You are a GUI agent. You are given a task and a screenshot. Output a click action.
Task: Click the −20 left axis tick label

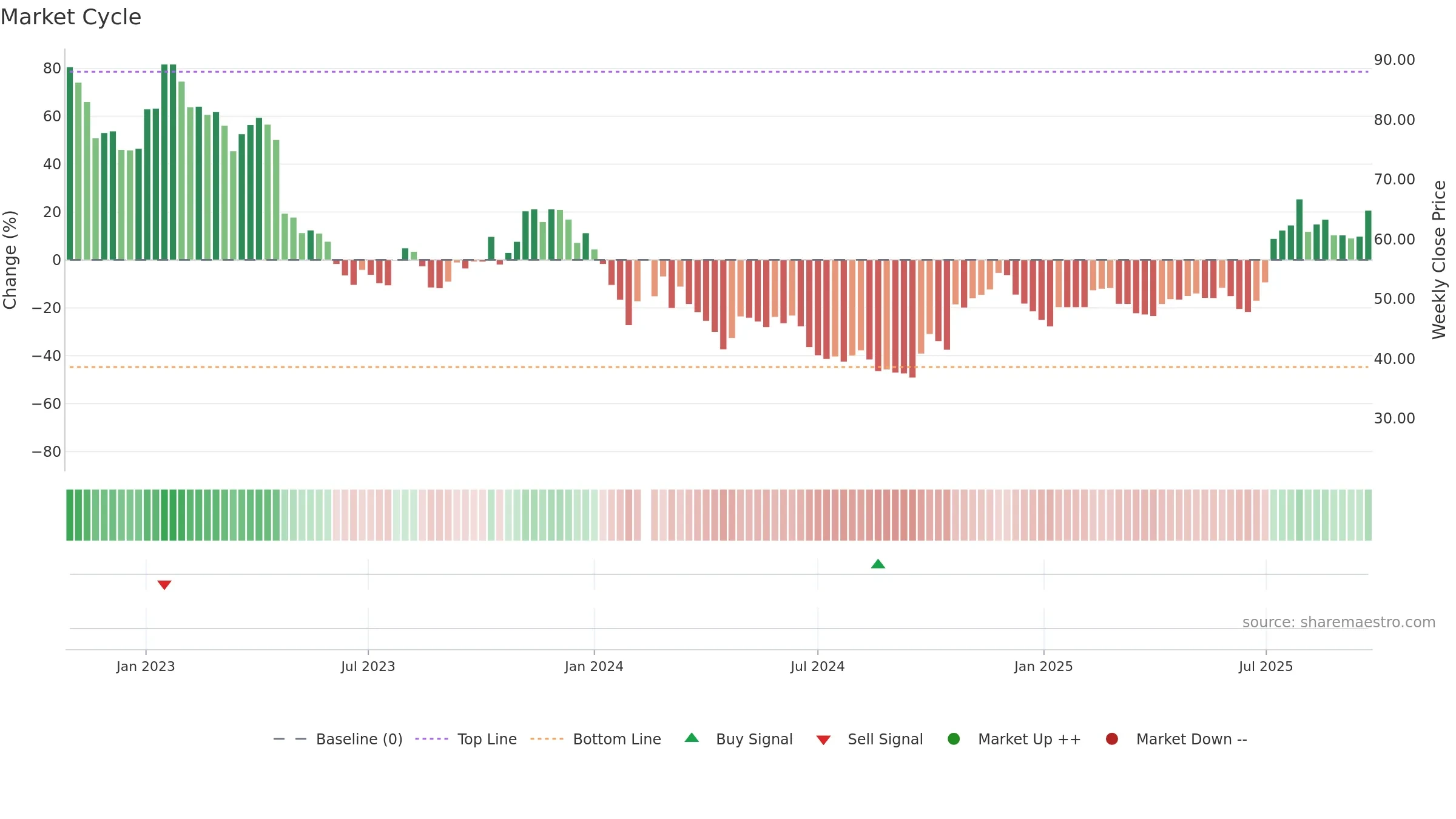coord(47,308)
